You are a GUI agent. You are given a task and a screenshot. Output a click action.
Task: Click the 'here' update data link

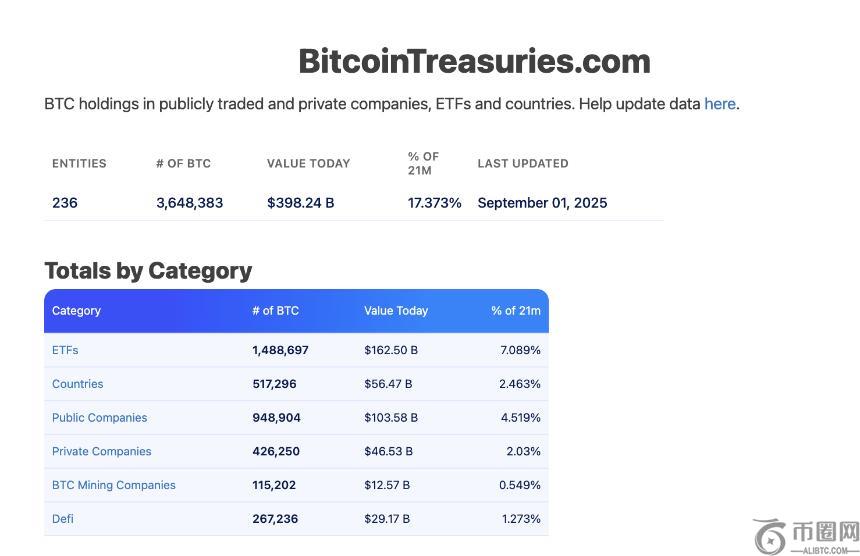(719, 104)
